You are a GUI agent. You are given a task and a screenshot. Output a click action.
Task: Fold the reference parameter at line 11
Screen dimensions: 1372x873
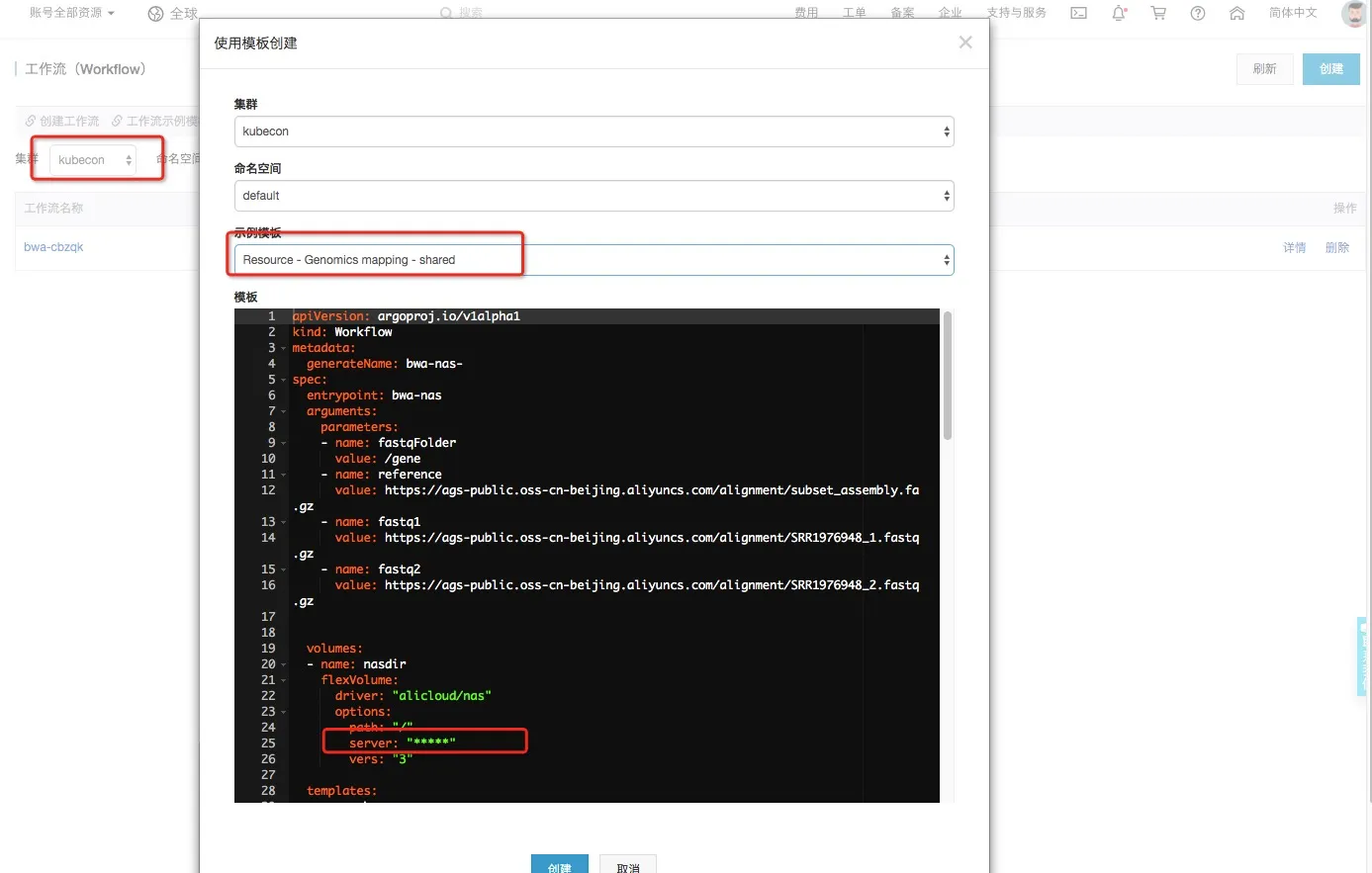pyautogui.click(x=283, y=475)
